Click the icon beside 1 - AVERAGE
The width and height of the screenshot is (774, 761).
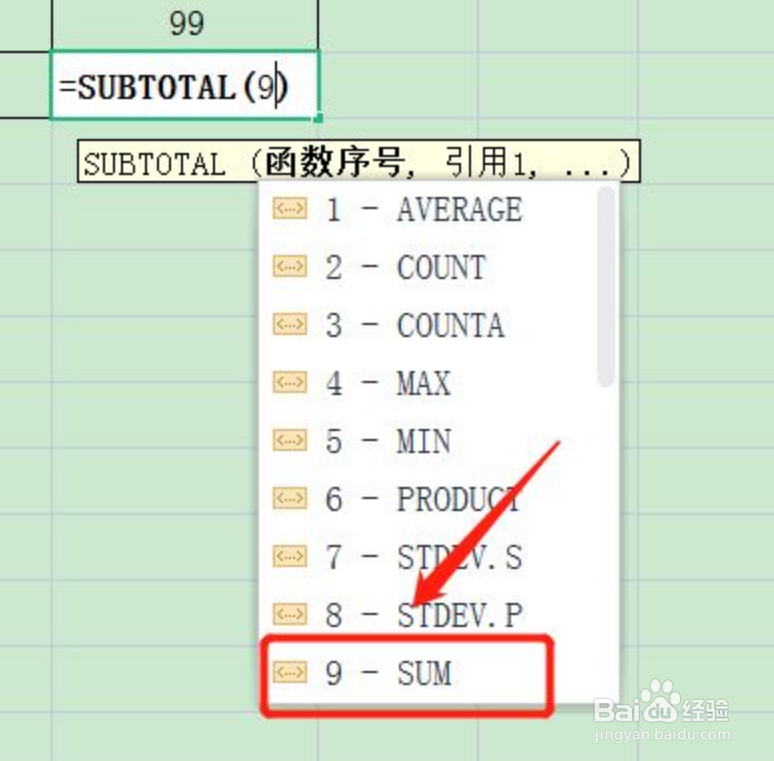pyautogui.click(x=290, y=209)
